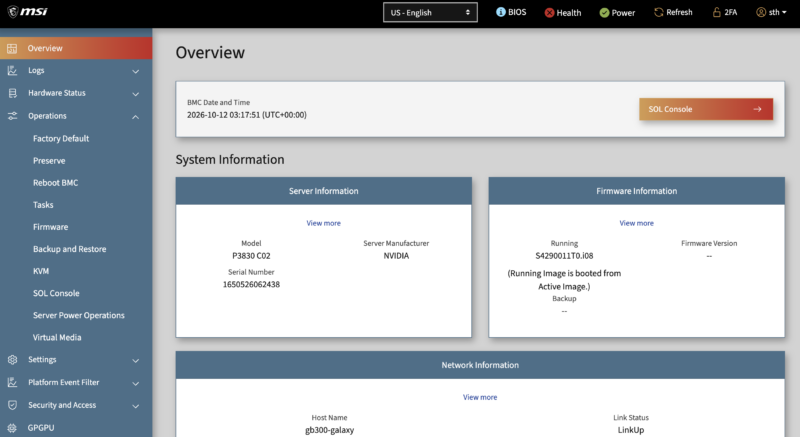The width and height of the screenshot is (800, 437).
Task: Click the LinkUp link status value
Action: pyautogui.click(x=631, y=430)
